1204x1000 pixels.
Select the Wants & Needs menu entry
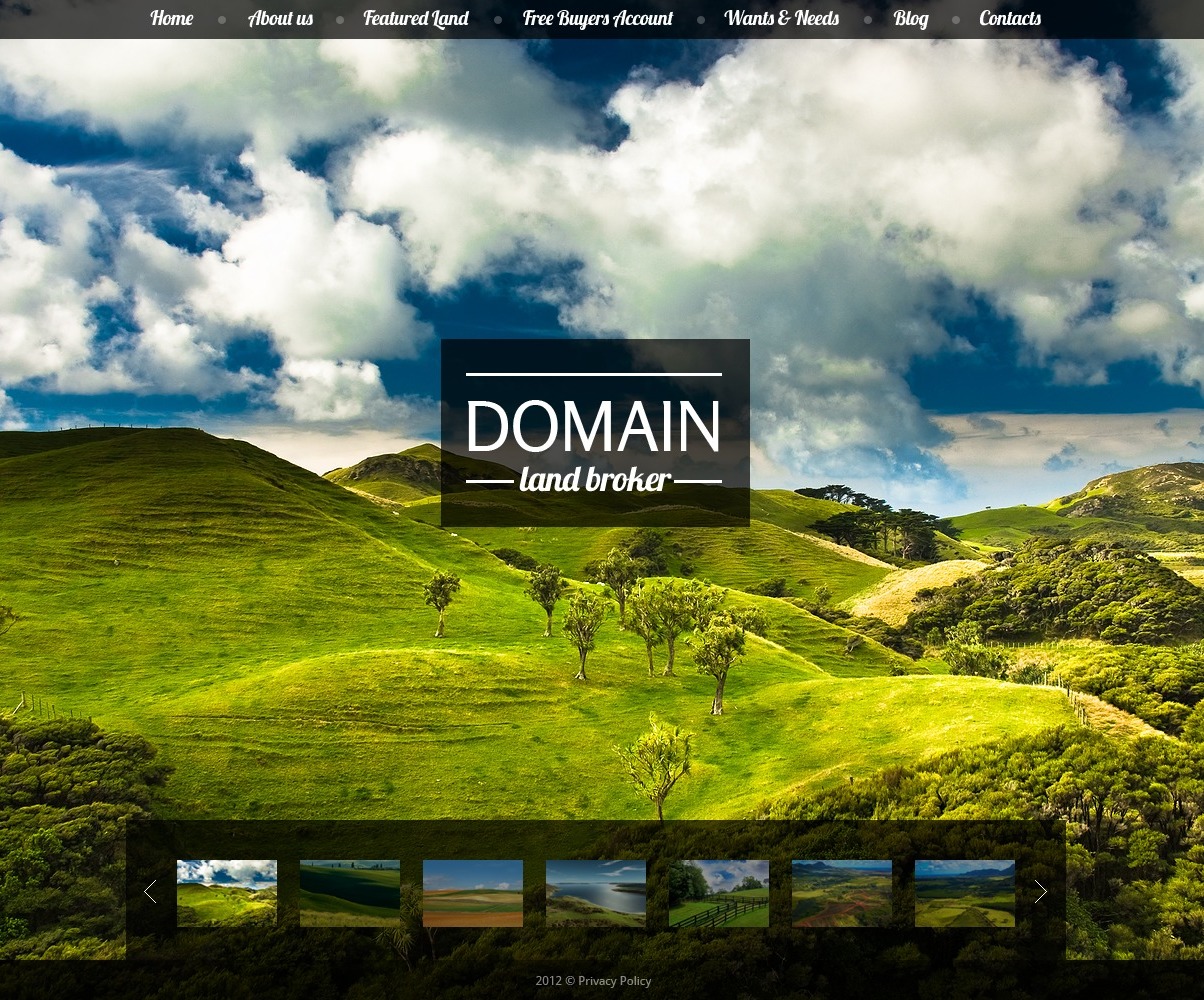coord(781,18)
